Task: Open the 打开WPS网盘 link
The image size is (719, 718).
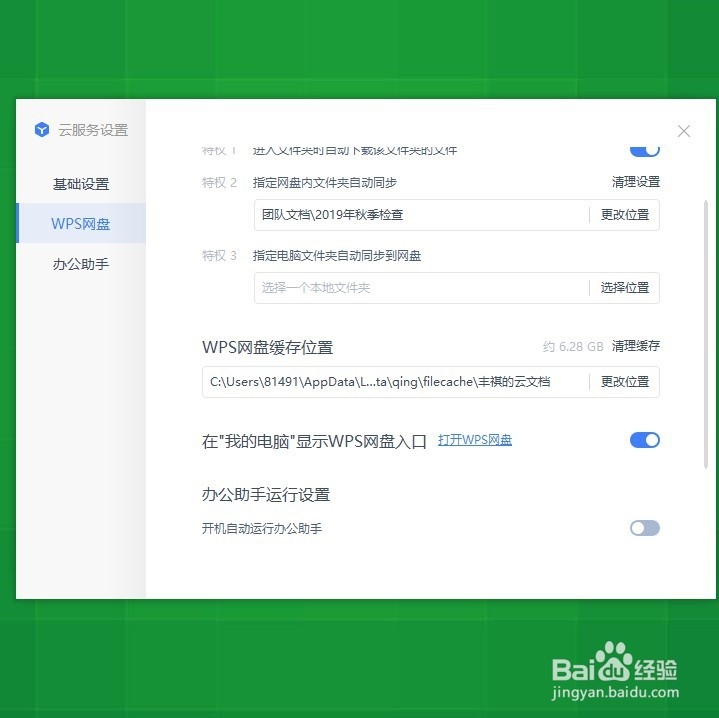Action: [x=475, y=440]
